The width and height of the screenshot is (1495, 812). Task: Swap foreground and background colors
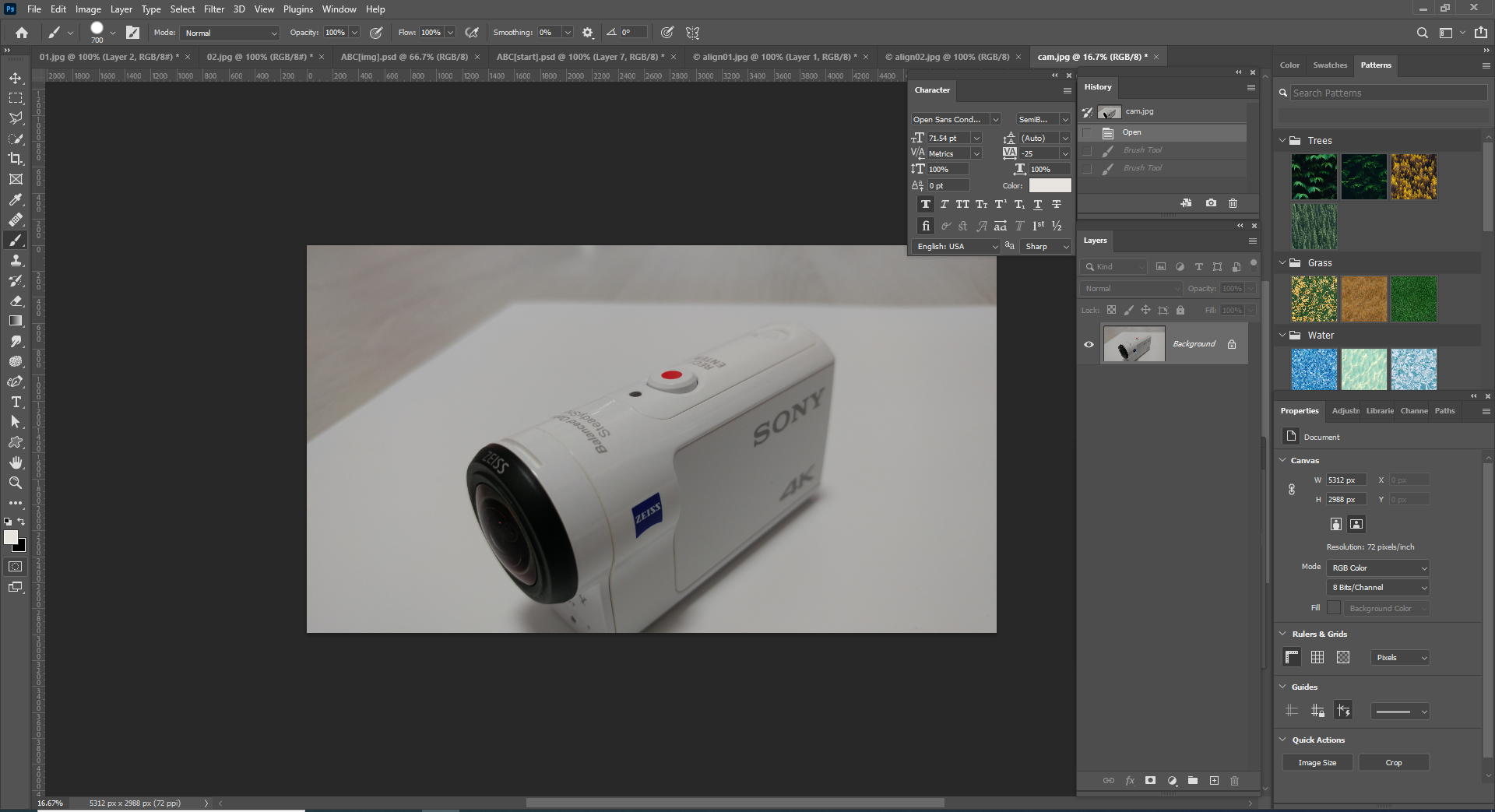click(22, 522)
